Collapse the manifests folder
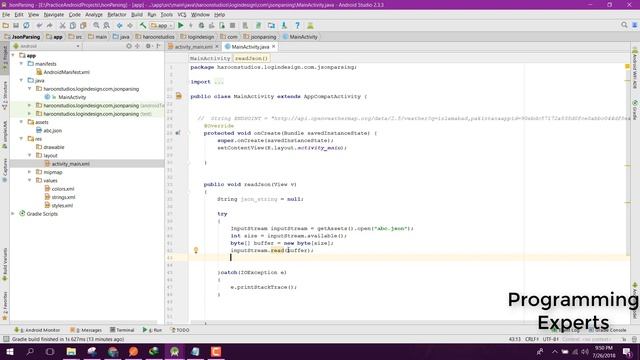 [21, 64]
